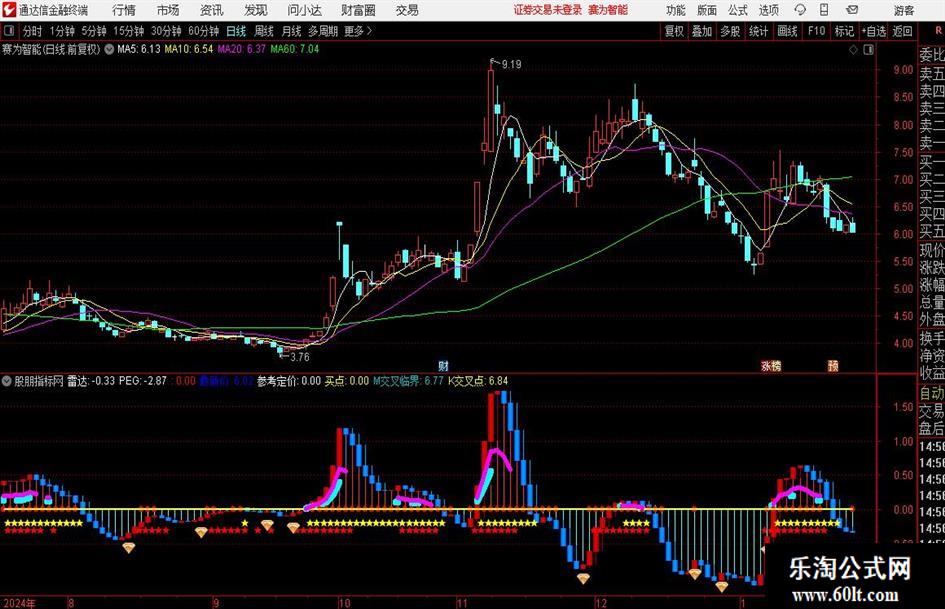Click the MA10: 6.54 label

(189, 49)
